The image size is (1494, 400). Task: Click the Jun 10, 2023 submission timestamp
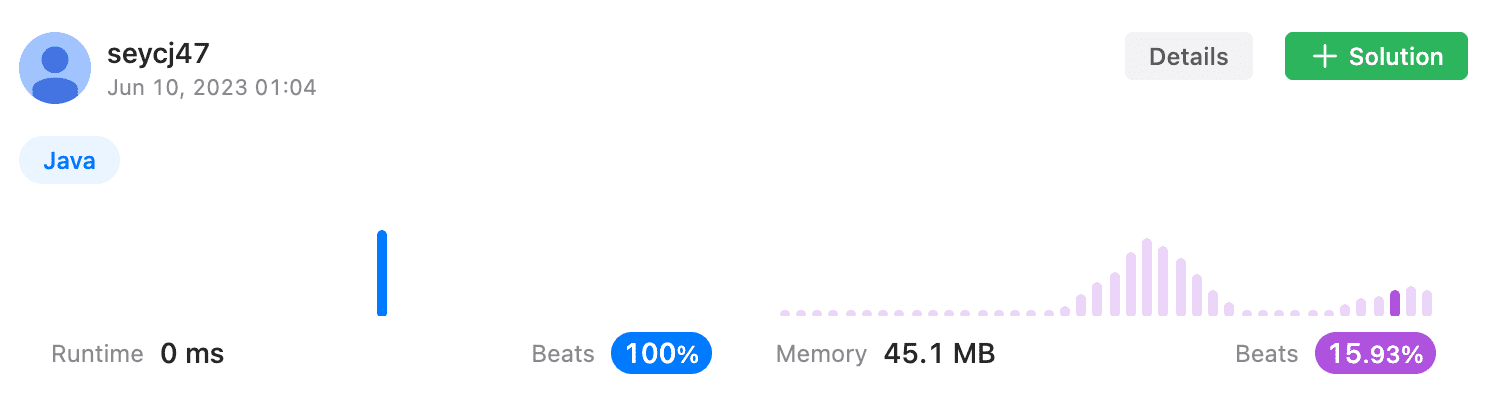(x=211, y=88)
